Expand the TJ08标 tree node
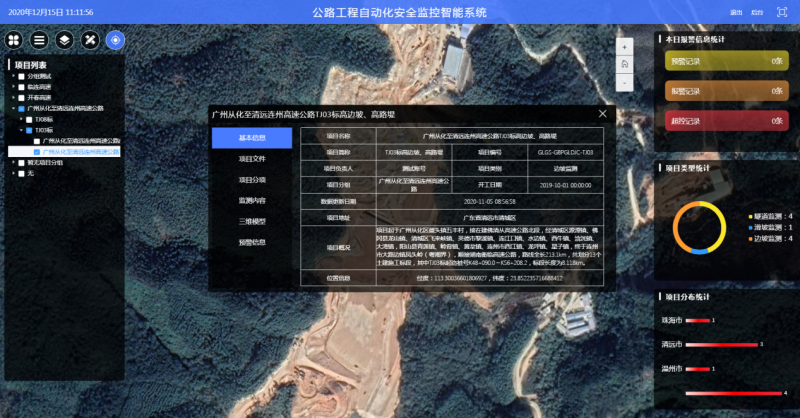The image size is (800, 418). pyautogui.click(x=21, y=119)
